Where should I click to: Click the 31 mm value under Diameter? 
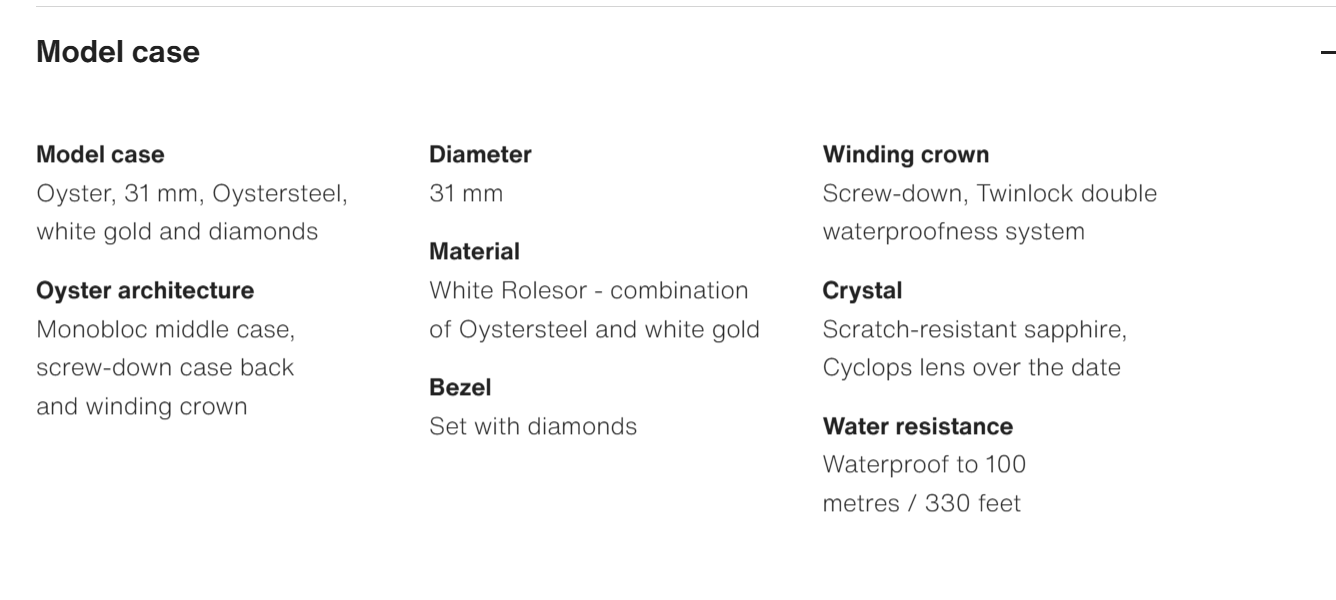pyautogui.click(x=466, y=193)
